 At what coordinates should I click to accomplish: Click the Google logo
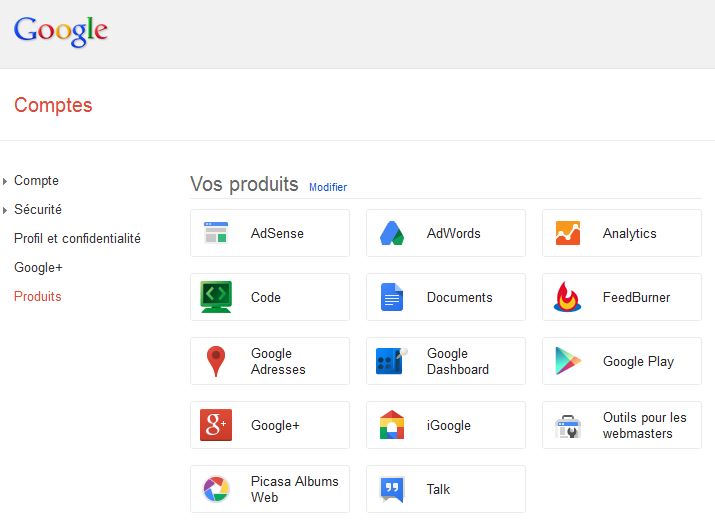click(x=61, y=31)
